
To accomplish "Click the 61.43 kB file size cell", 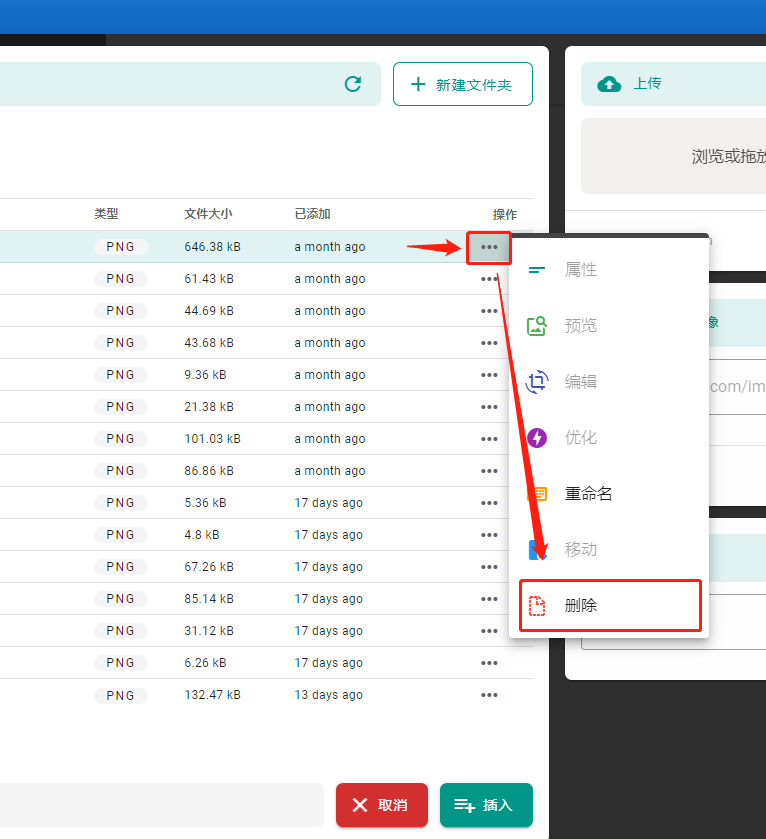I will (x=209, y=279).
